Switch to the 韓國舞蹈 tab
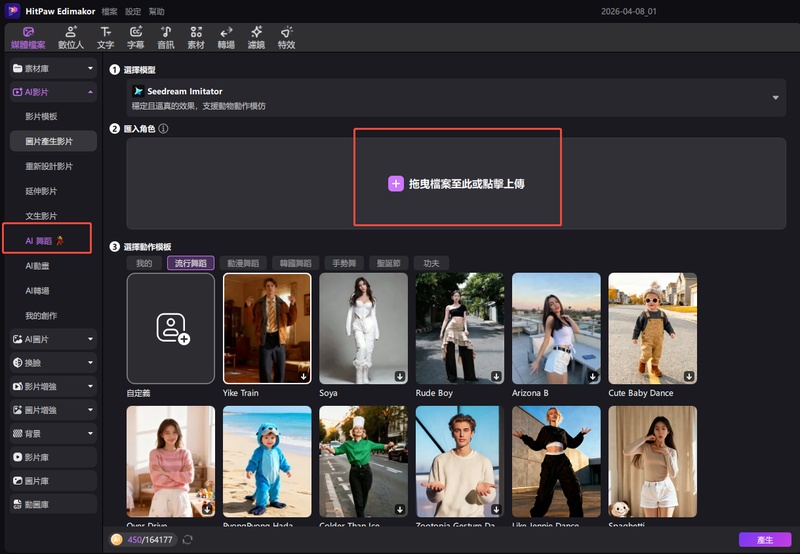Screen dimensions: 800x554 [x=295, y=263]
